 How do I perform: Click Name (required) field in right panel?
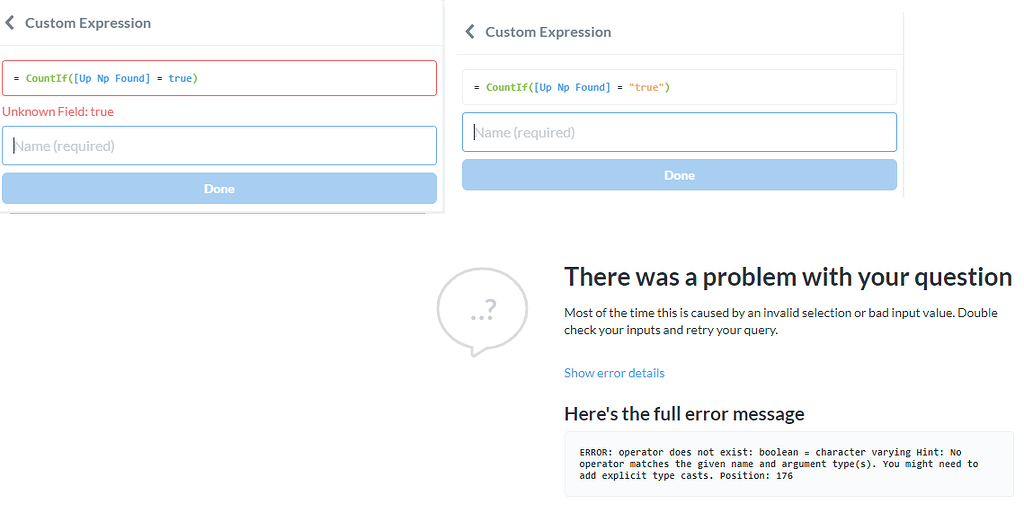tap(679, 132)
